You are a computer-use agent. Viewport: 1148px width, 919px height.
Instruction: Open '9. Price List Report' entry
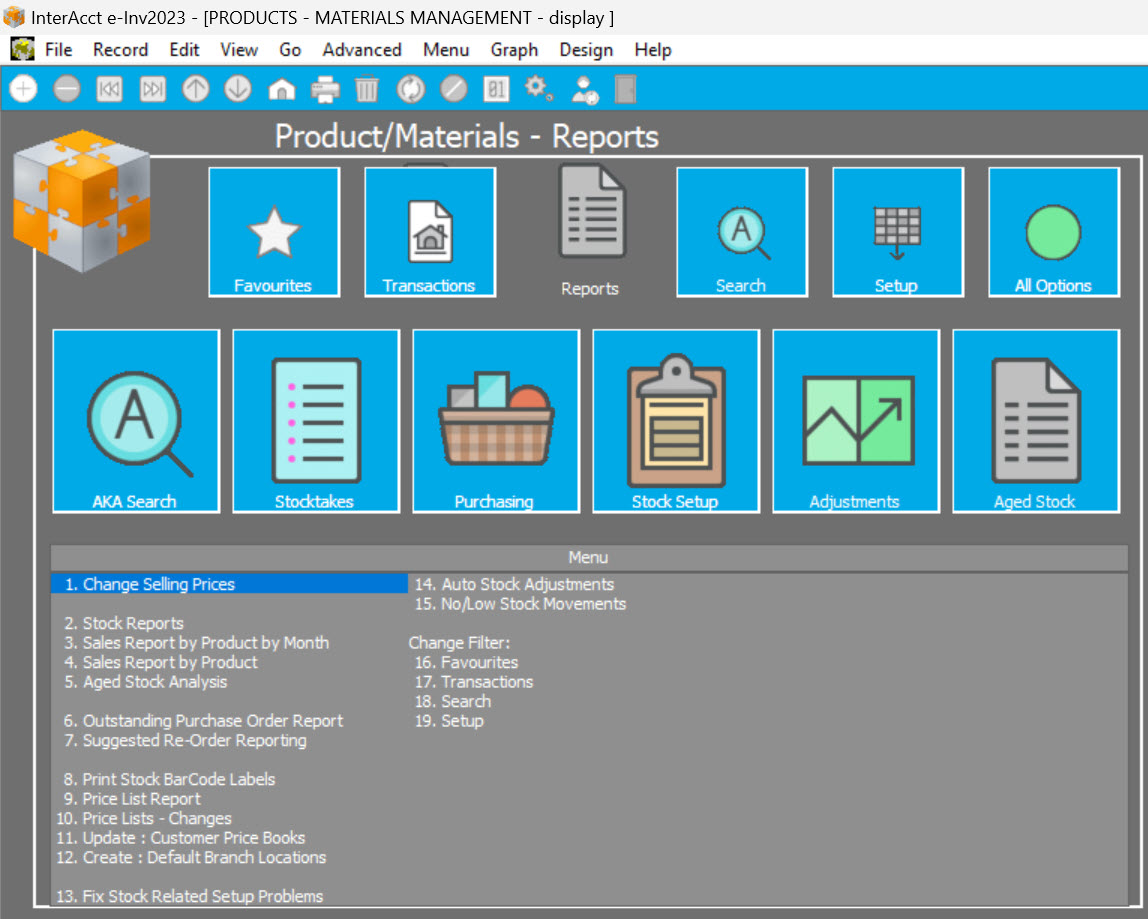pos(132,799)
